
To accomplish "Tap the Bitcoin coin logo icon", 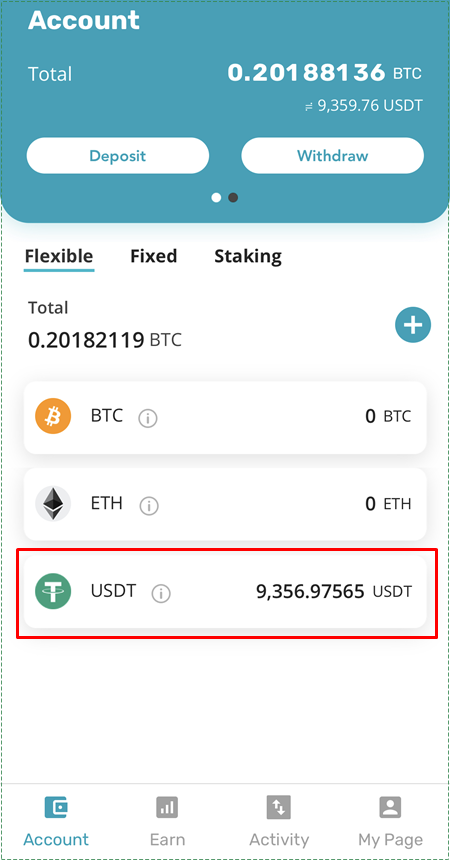I will 53,417.
